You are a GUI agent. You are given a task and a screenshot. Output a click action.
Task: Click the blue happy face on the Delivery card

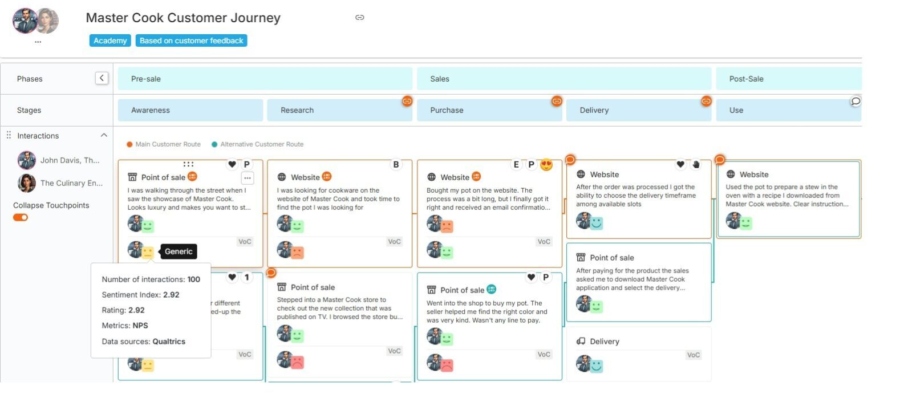[x=596, y=366]
